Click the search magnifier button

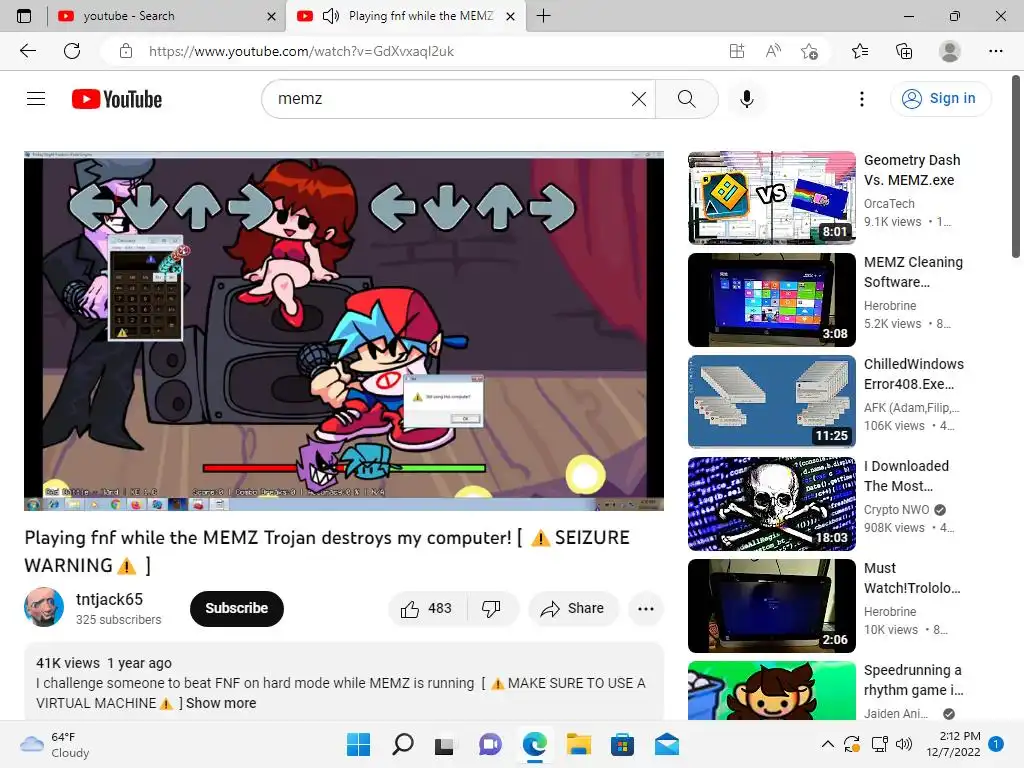[x=686, y=99]
